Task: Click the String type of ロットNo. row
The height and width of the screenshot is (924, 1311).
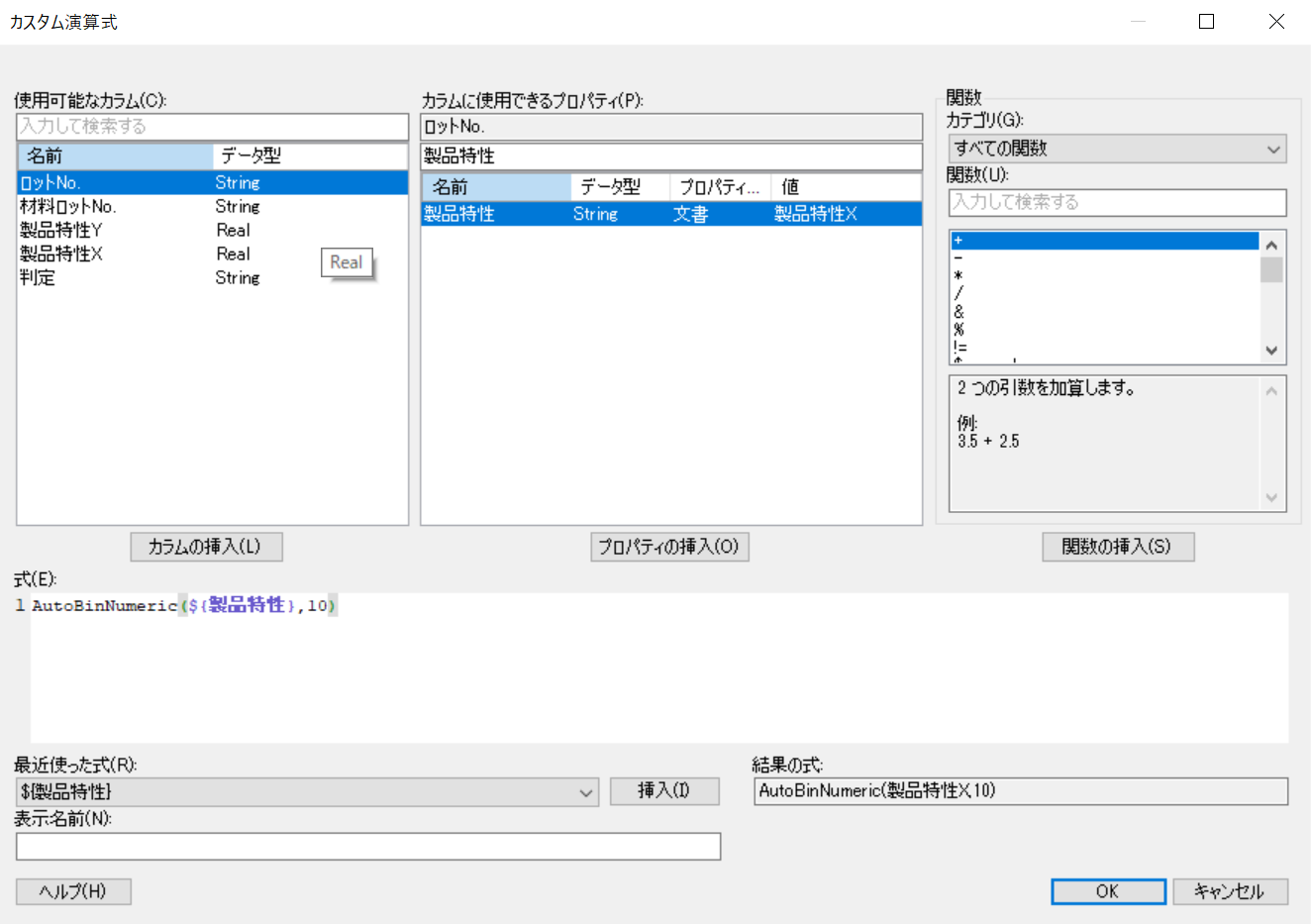Action: tap(238, 182)
